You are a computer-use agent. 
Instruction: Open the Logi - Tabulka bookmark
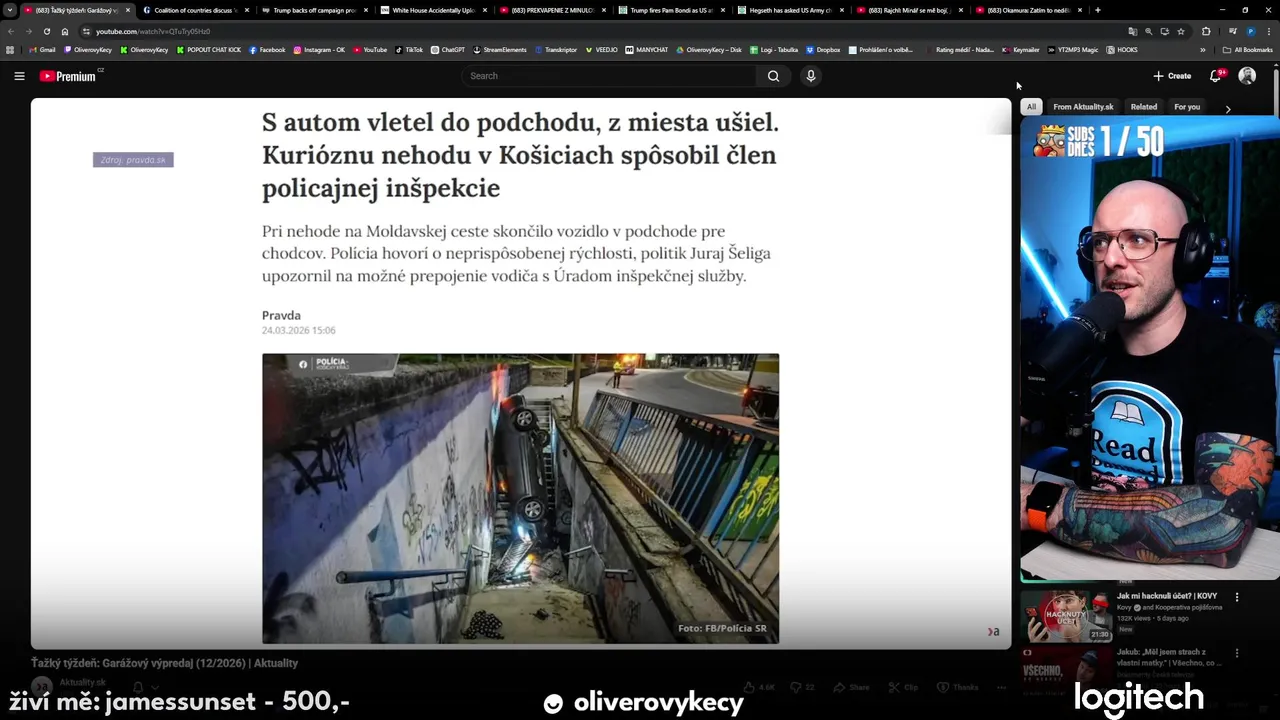click(x=773, y=49)
